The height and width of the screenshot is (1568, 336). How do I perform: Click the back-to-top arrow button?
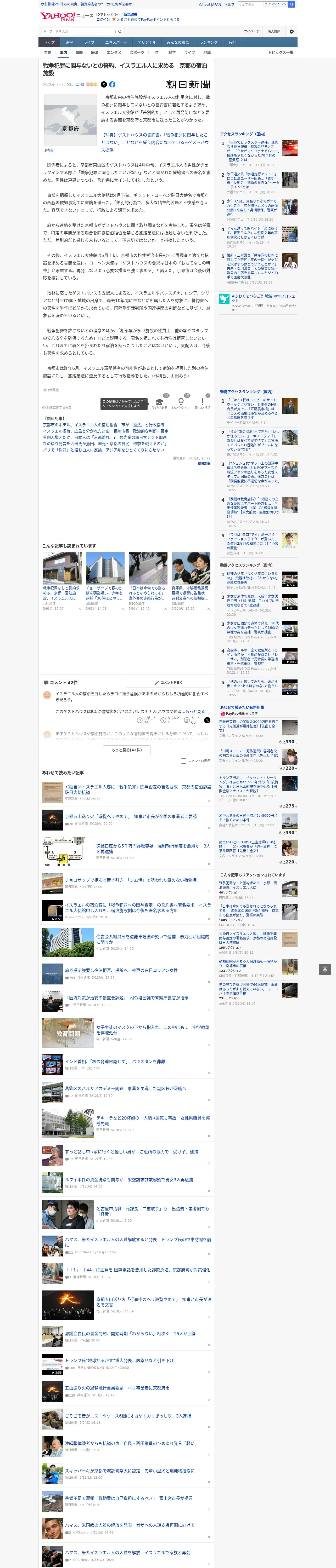point(325,969)
